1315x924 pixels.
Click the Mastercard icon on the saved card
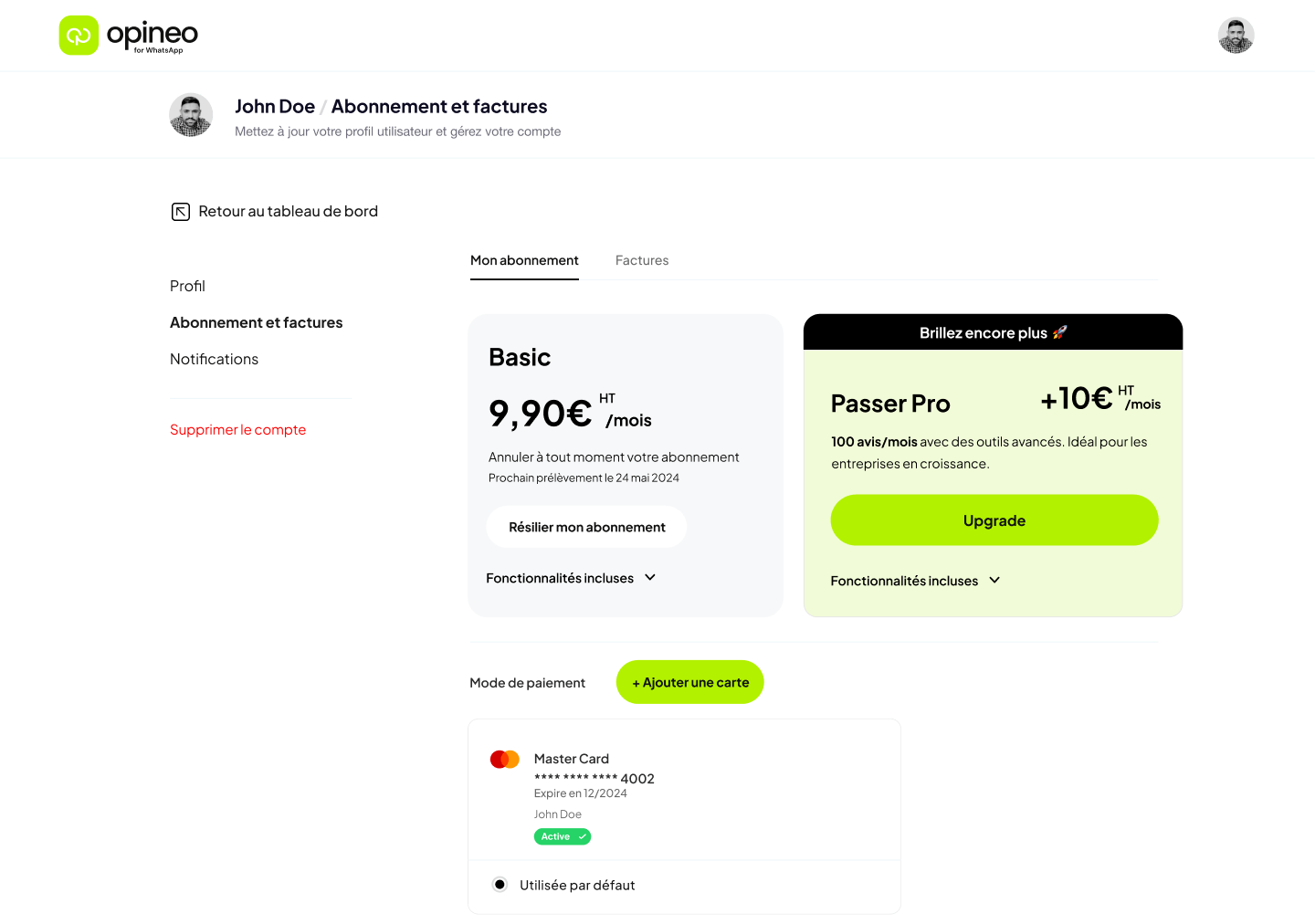pos(505,758)
